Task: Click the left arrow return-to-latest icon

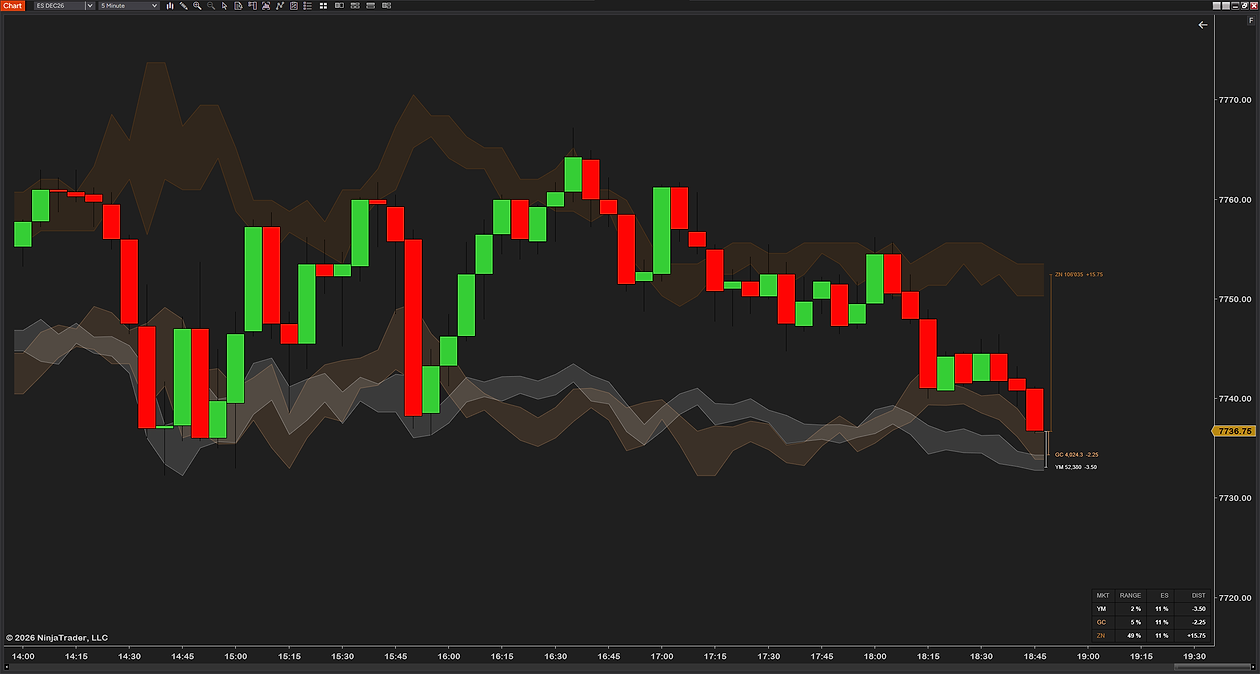Action: tap(1203, 25)
